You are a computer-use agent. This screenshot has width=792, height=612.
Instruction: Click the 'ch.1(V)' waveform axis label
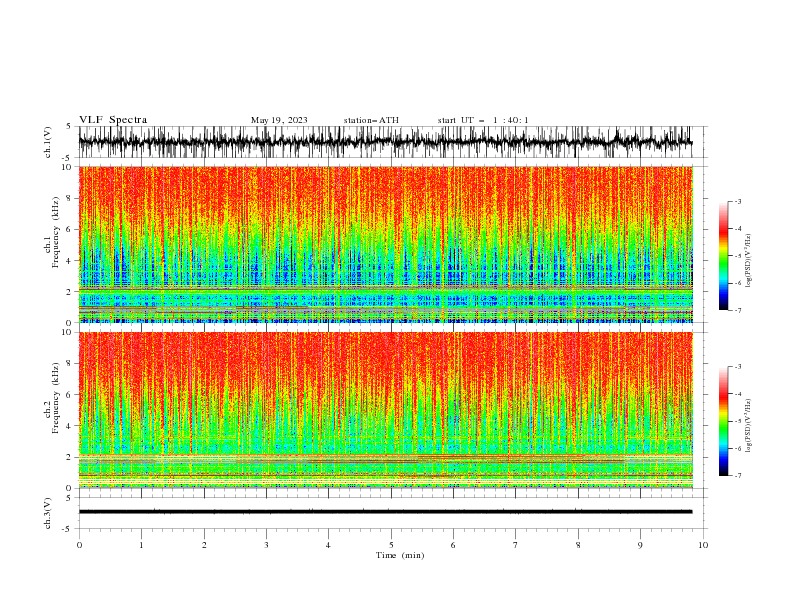47,142
